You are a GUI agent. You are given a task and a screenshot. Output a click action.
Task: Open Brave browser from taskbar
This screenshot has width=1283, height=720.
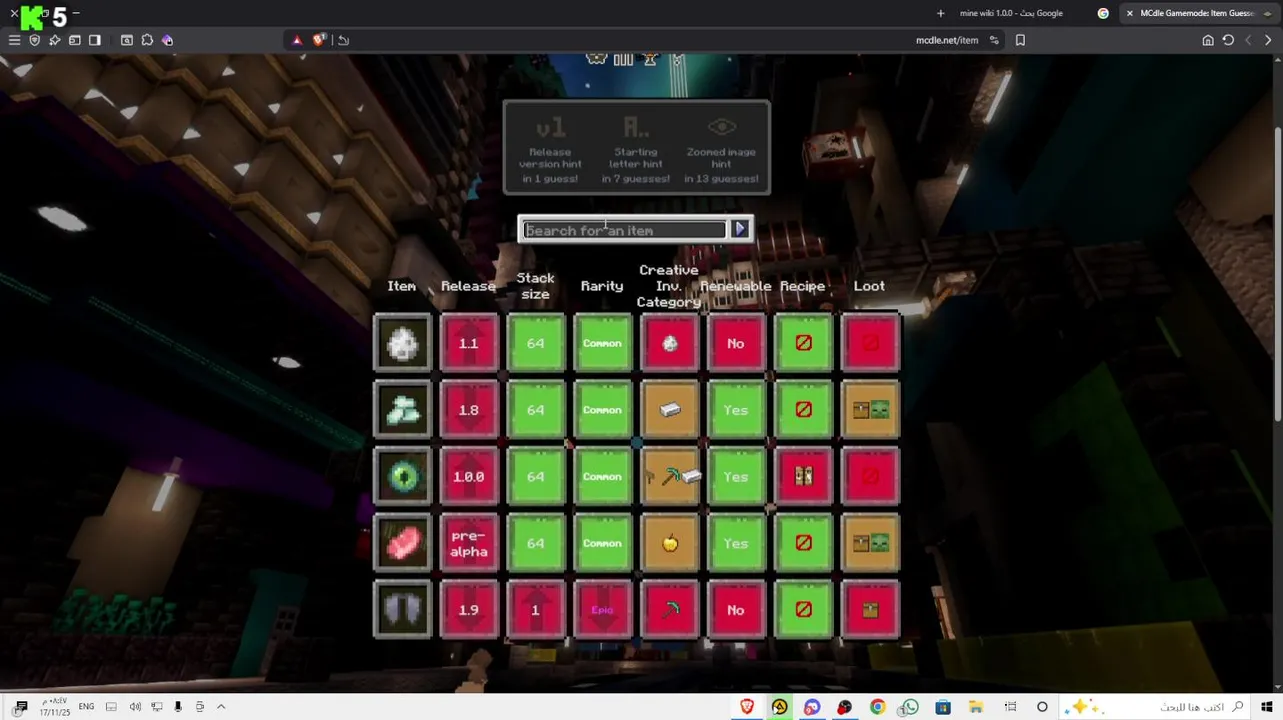pyautogui.click(x=747, y=707)
